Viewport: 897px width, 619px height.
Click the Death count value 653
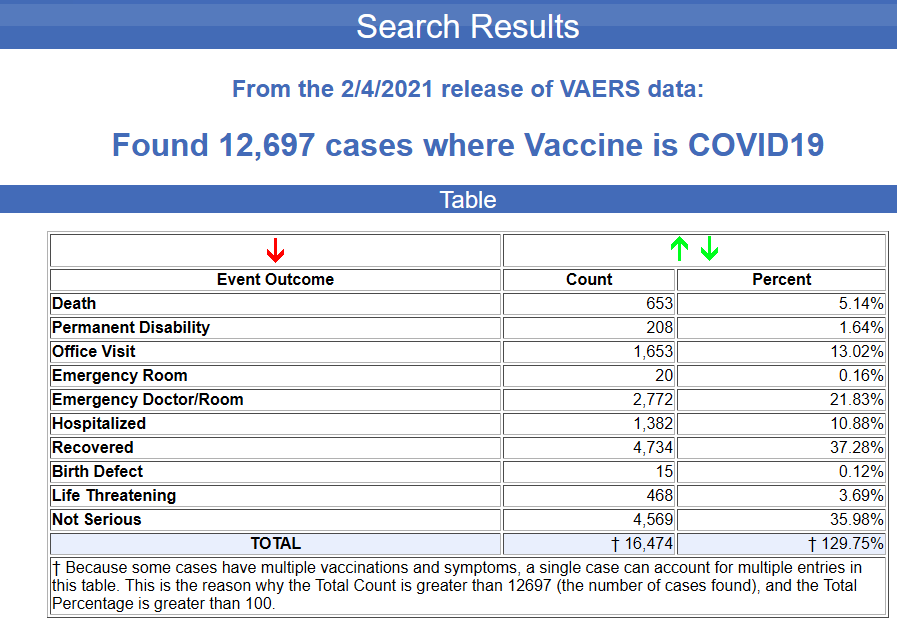tap(660, 304)
